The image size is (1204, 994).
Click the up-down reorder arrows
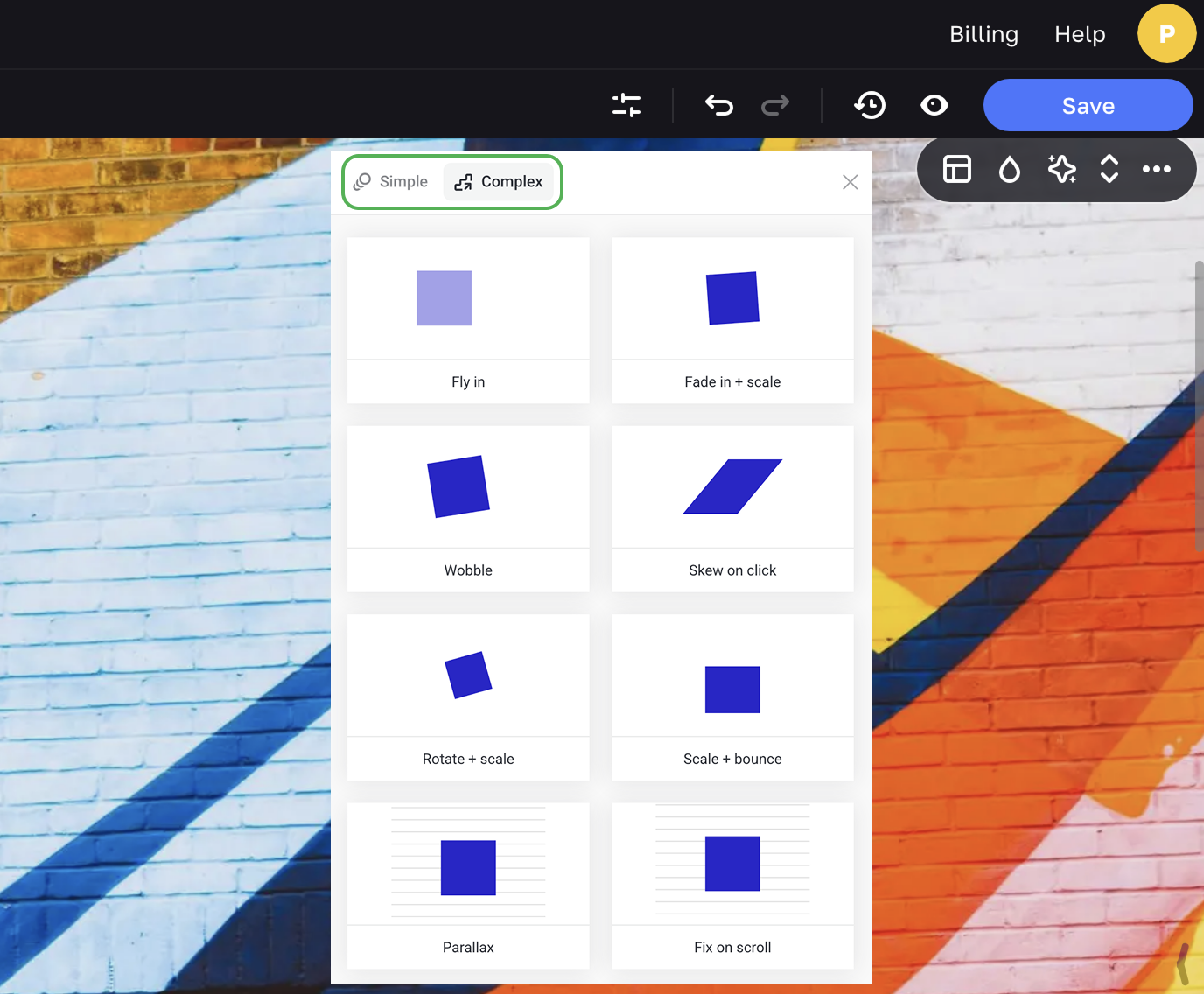click(1109, 169)
